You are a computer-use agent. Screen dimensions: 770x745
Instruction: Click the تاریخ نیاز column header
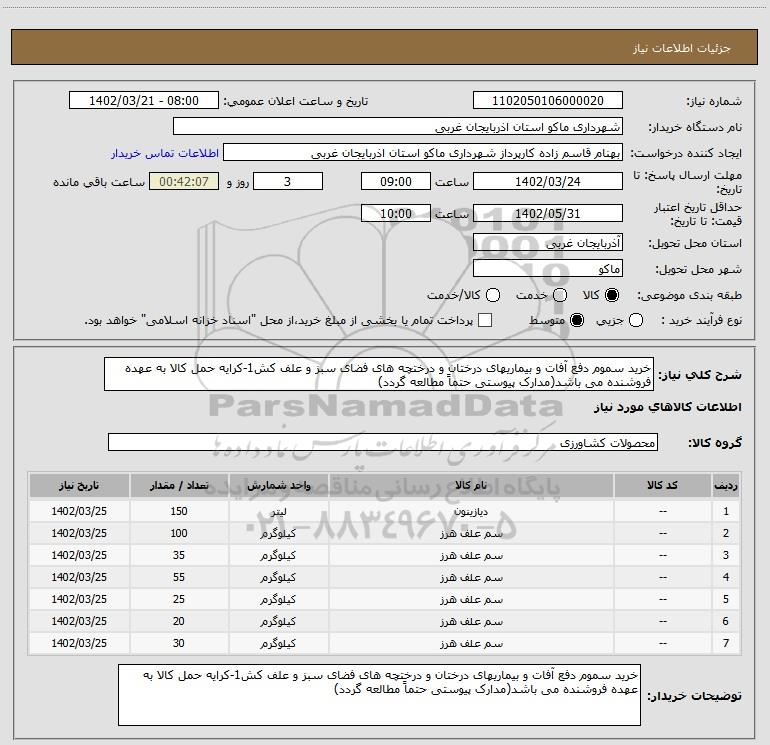pos(79,486)
